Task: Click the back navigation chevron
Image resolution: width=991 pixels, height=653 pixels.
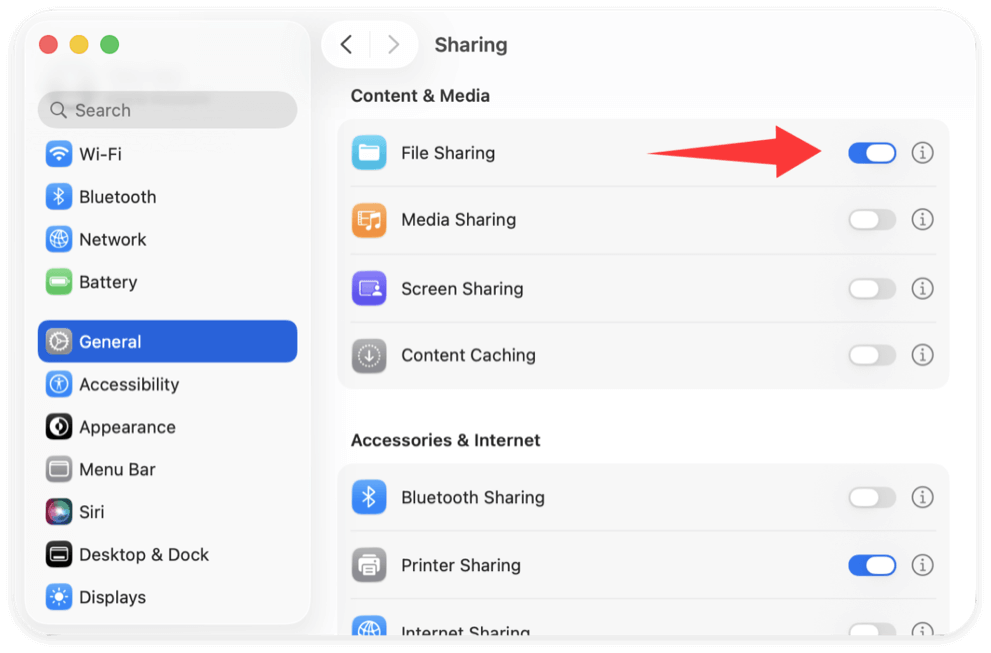Action: click(x=347, y=44)
